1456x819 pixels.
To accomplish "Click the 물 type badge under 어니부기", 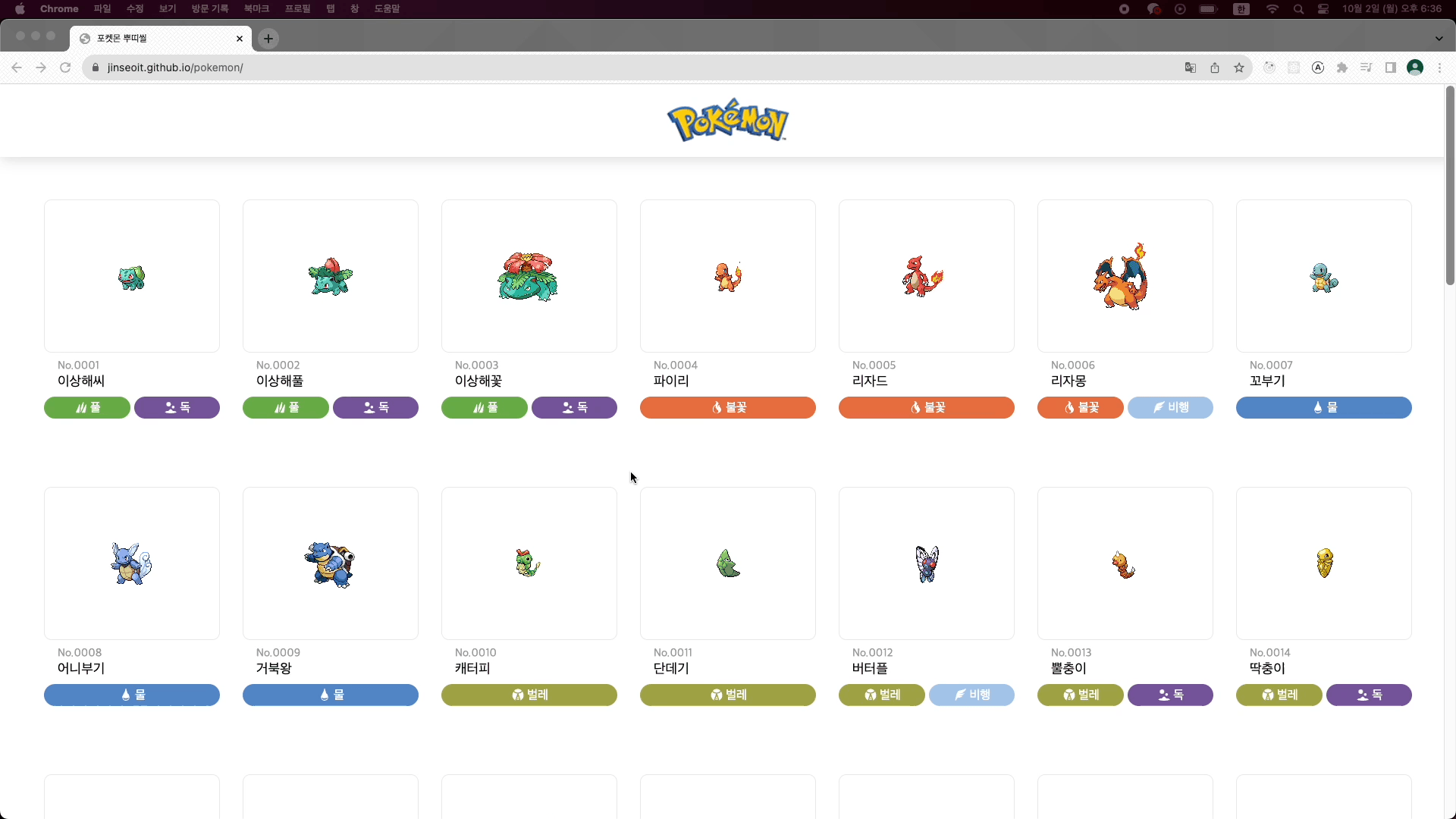I will coord(132,695).
